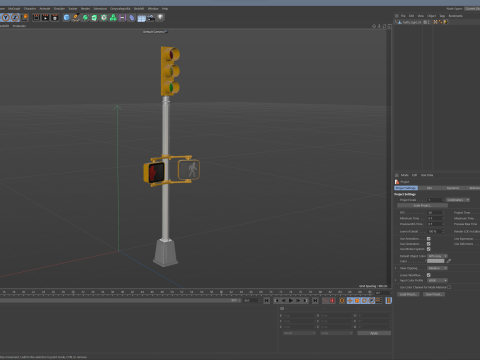480x360 pixels.
Task: Click the timeline preview range bar
Action: click(x=120, y=300)
